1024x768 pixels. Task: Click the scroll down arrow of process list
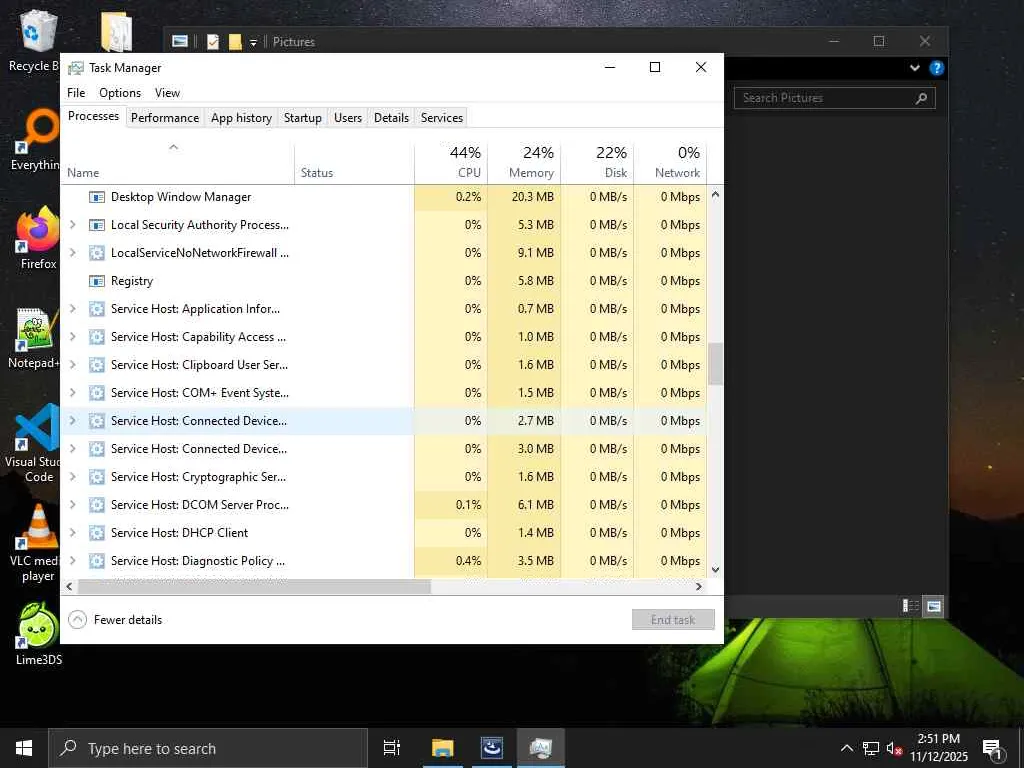pos(715,569)
